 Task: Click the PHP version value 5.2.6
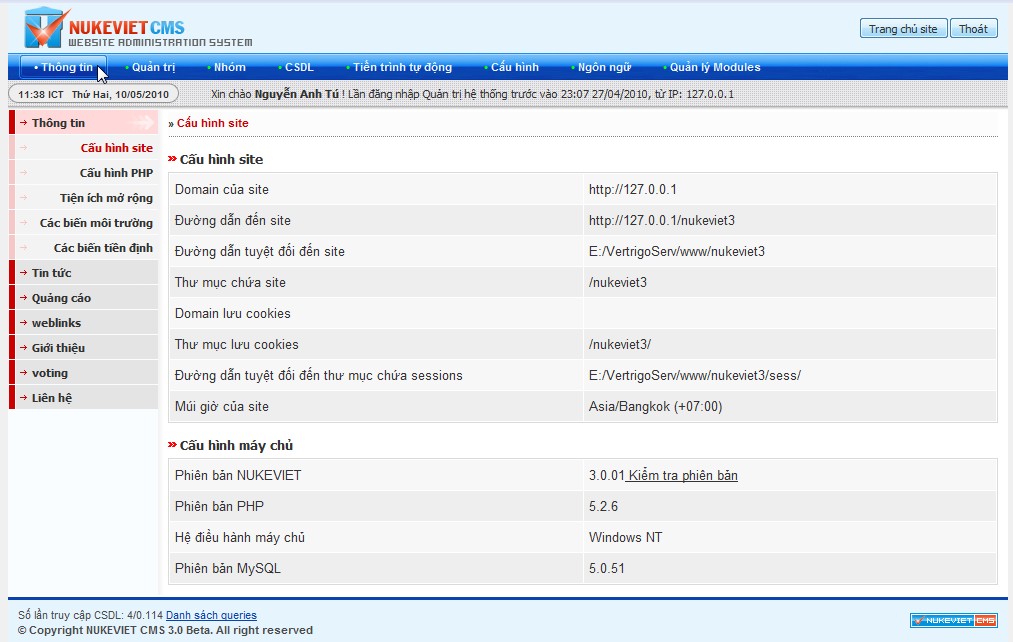603,506
